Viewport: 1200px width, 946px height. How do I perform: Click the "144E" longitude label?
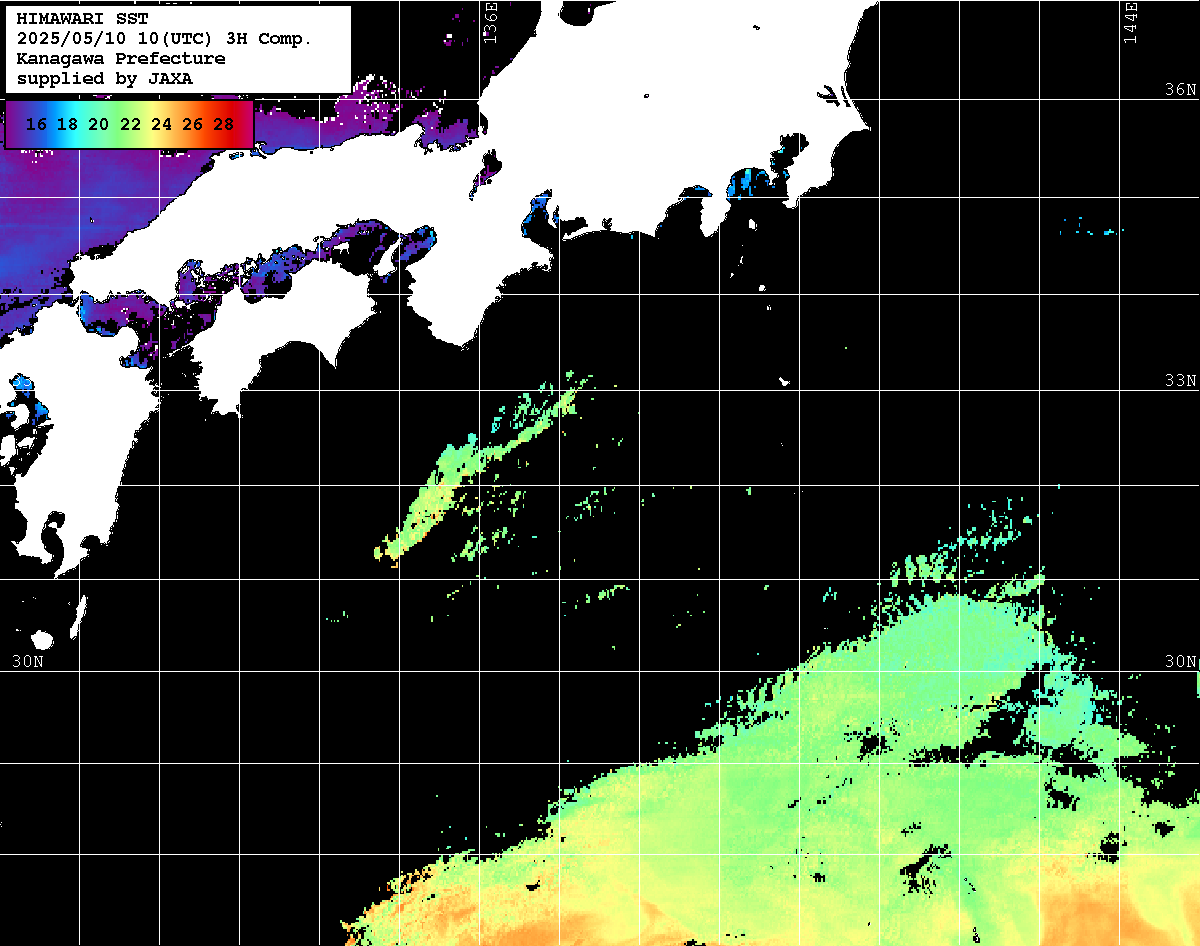[x=1131, y=21]
